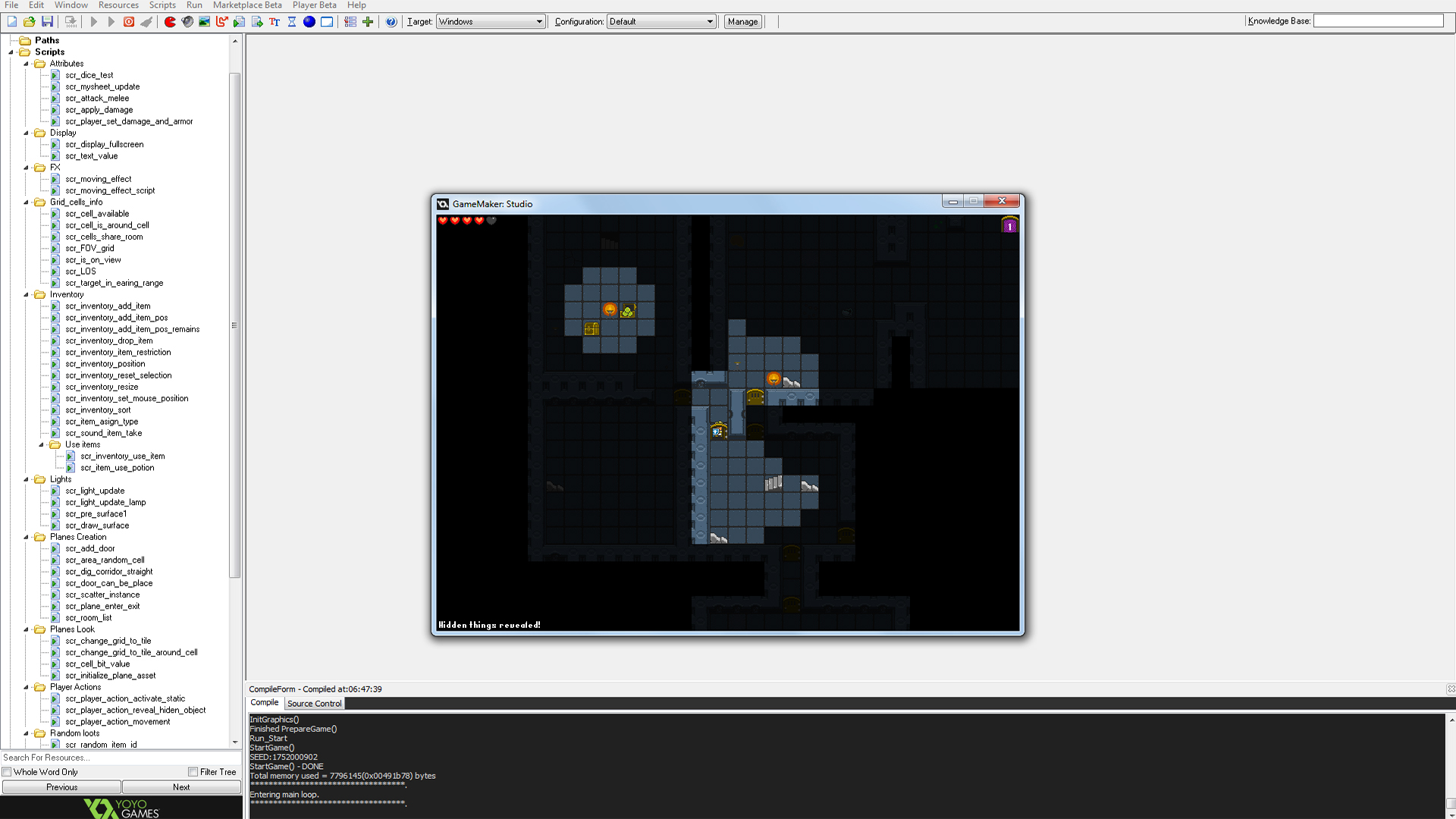Viewport: 1456px width, 819px height.
Task: Collapse the Scripts root folder
Action: tap(11, 52)
